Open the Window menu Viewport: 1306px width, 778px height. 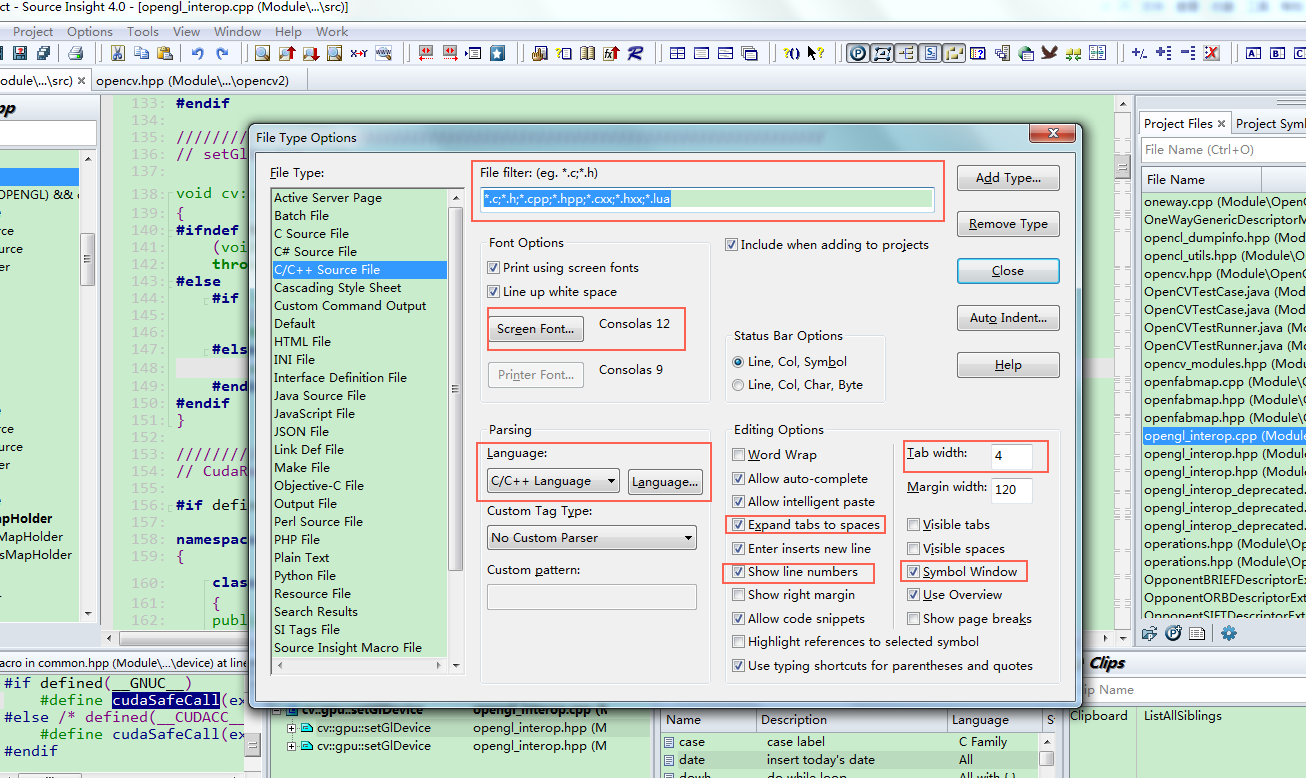tap(237, 31)
